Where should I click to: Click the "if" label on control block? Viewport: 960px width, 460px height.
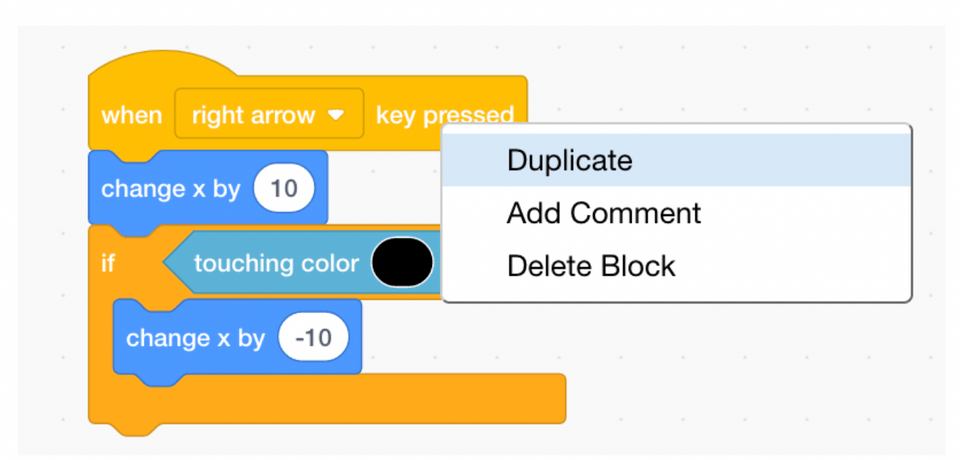[108, 264]
